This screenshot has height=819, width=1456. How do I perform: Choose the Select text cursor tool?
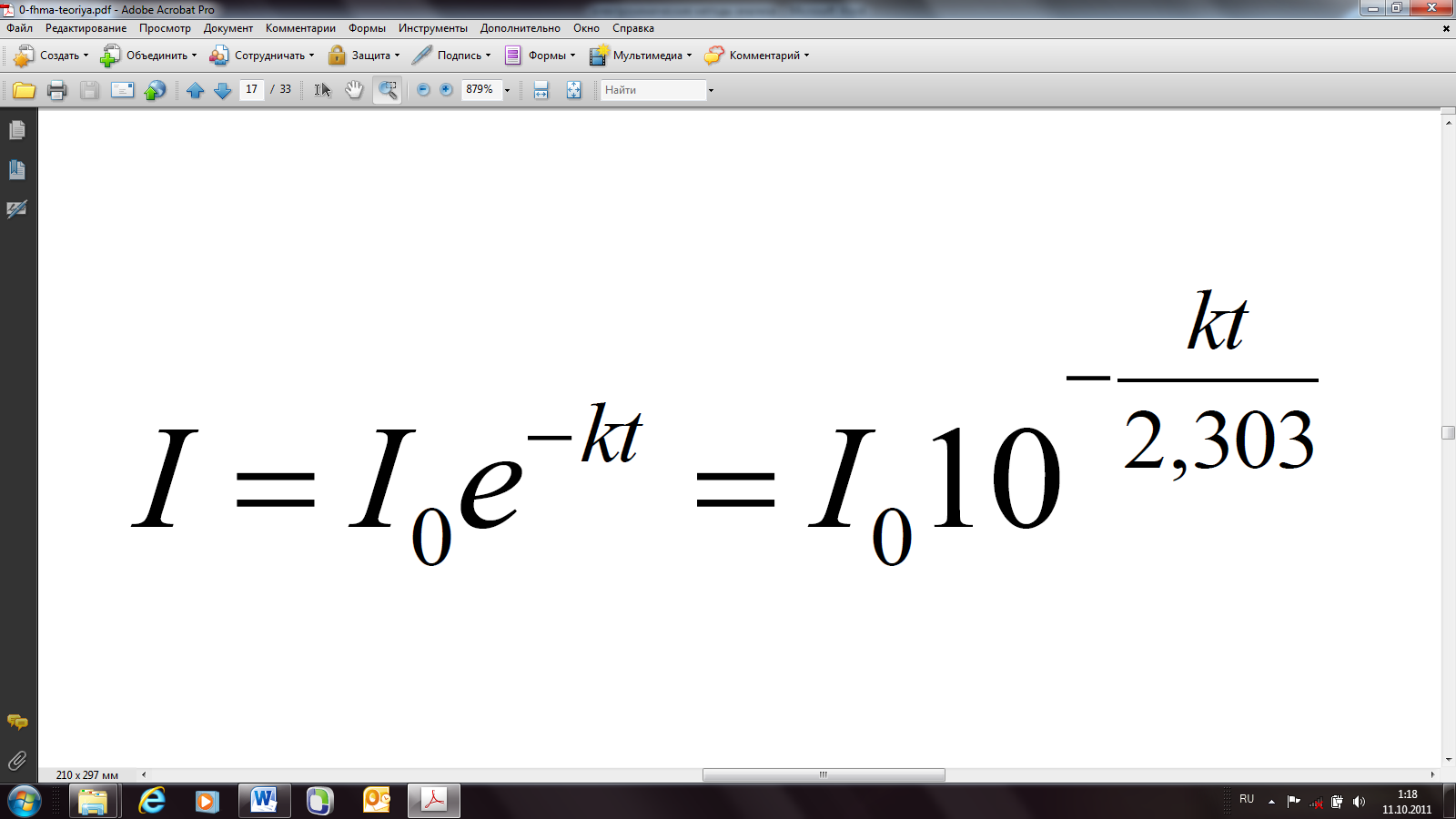pyautogui.click(x=322, y=90)
